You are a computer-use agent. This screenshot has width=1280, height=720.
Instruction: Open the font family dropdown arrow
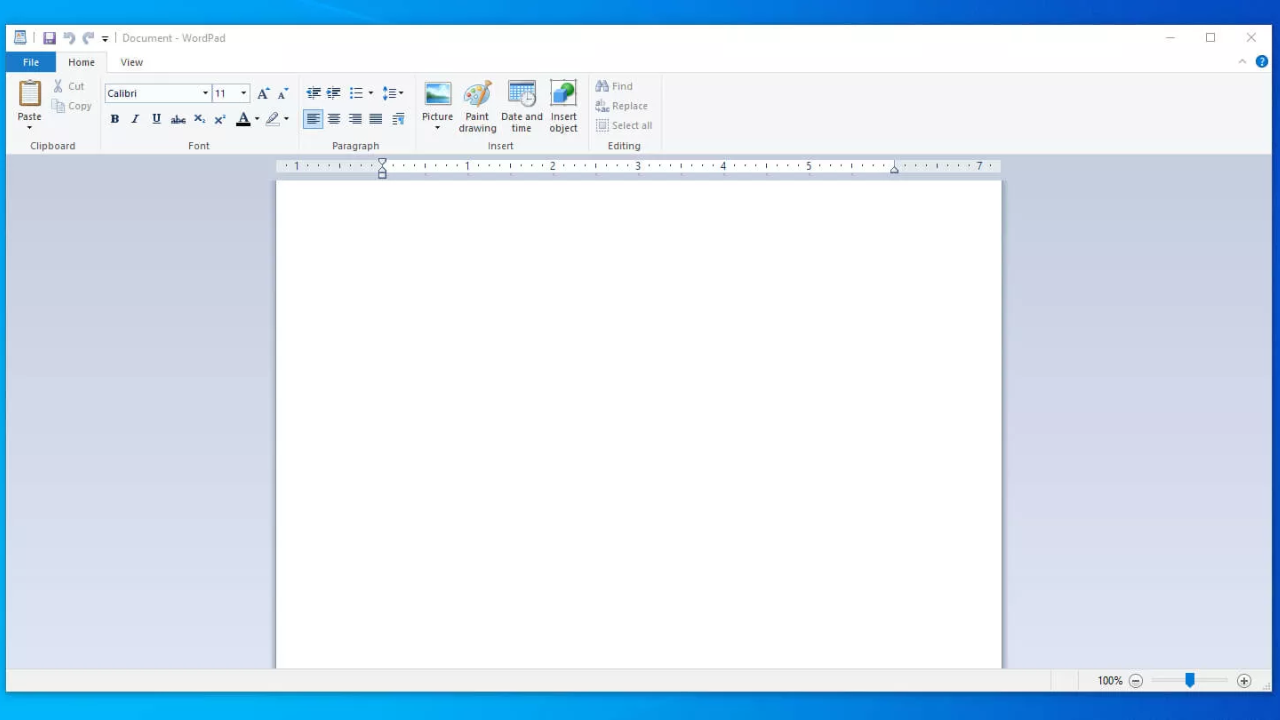point(205,93)
